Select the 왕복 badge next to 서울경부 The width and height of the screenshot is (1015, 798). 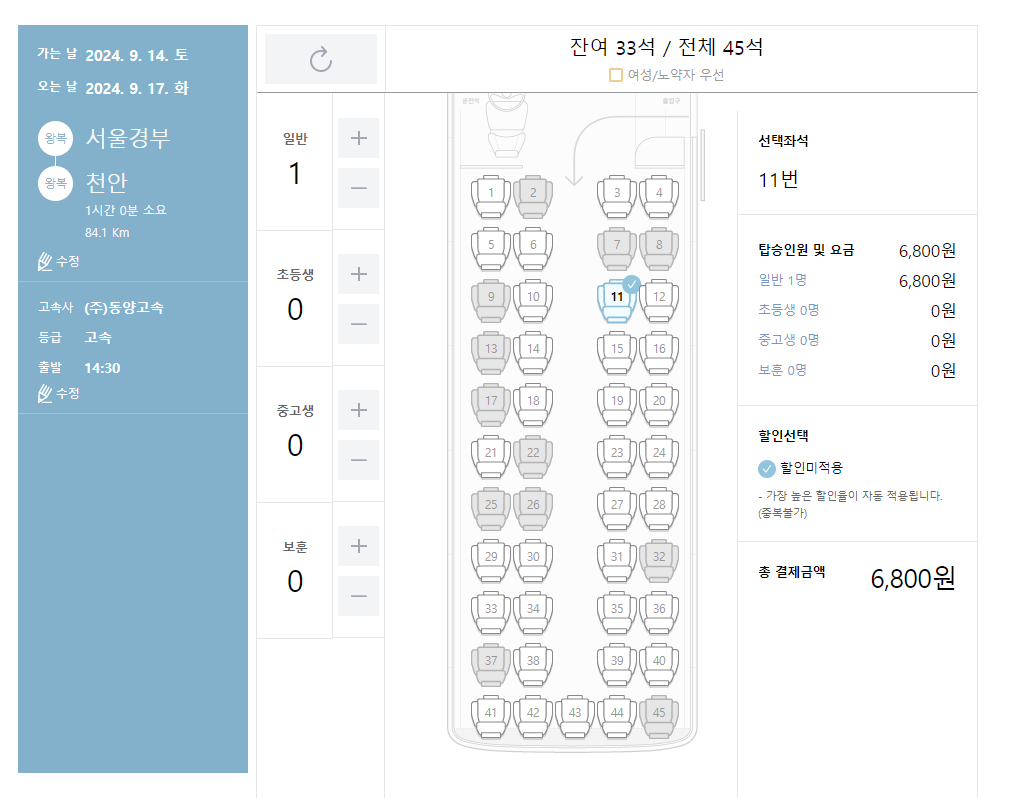click(x=56, y=138)
